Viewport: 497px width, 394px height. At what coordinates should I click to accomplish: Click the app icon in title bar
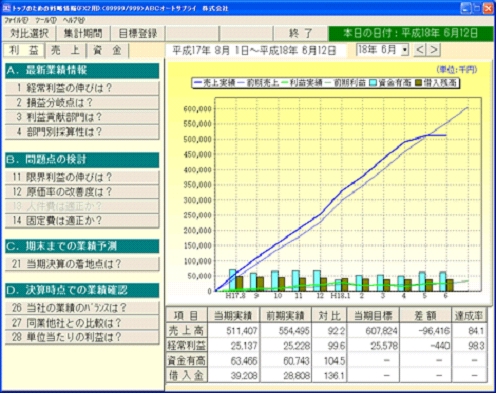(6, 8)
